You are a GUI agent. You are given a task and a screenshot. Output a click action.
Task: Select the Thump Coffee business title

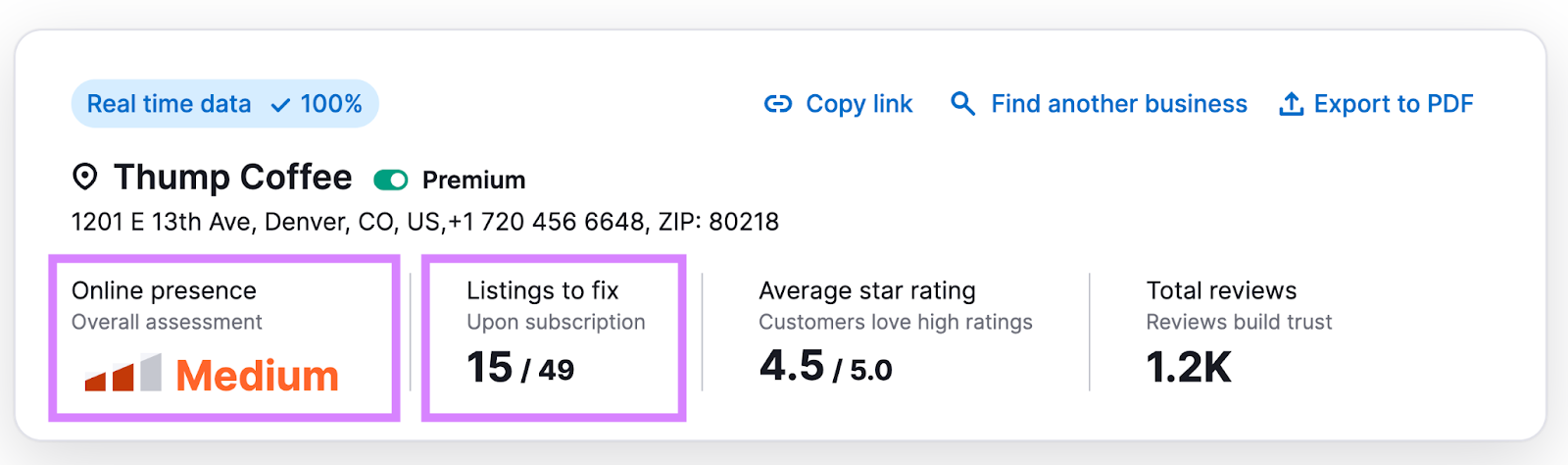pyautogui.click(x=232, y=178)
